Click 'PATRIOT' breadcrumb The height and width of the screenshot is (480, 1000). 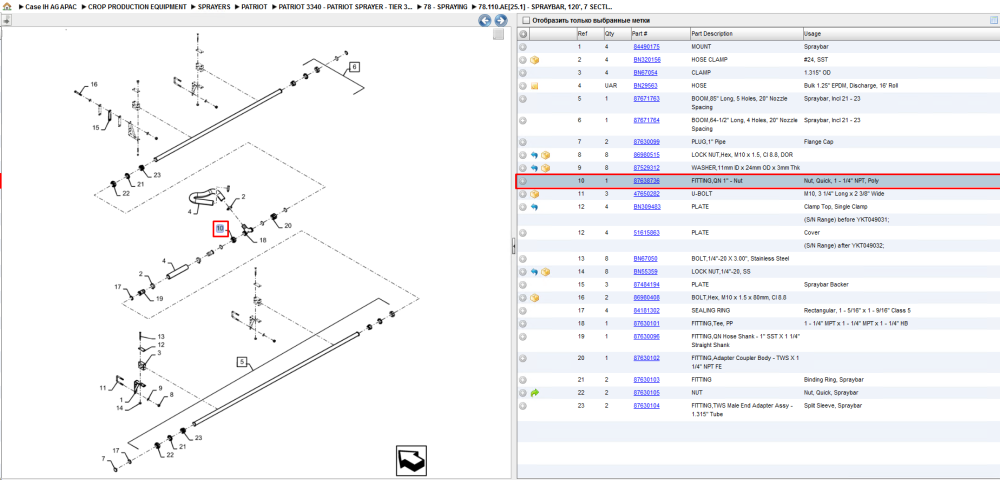(254, 6)
